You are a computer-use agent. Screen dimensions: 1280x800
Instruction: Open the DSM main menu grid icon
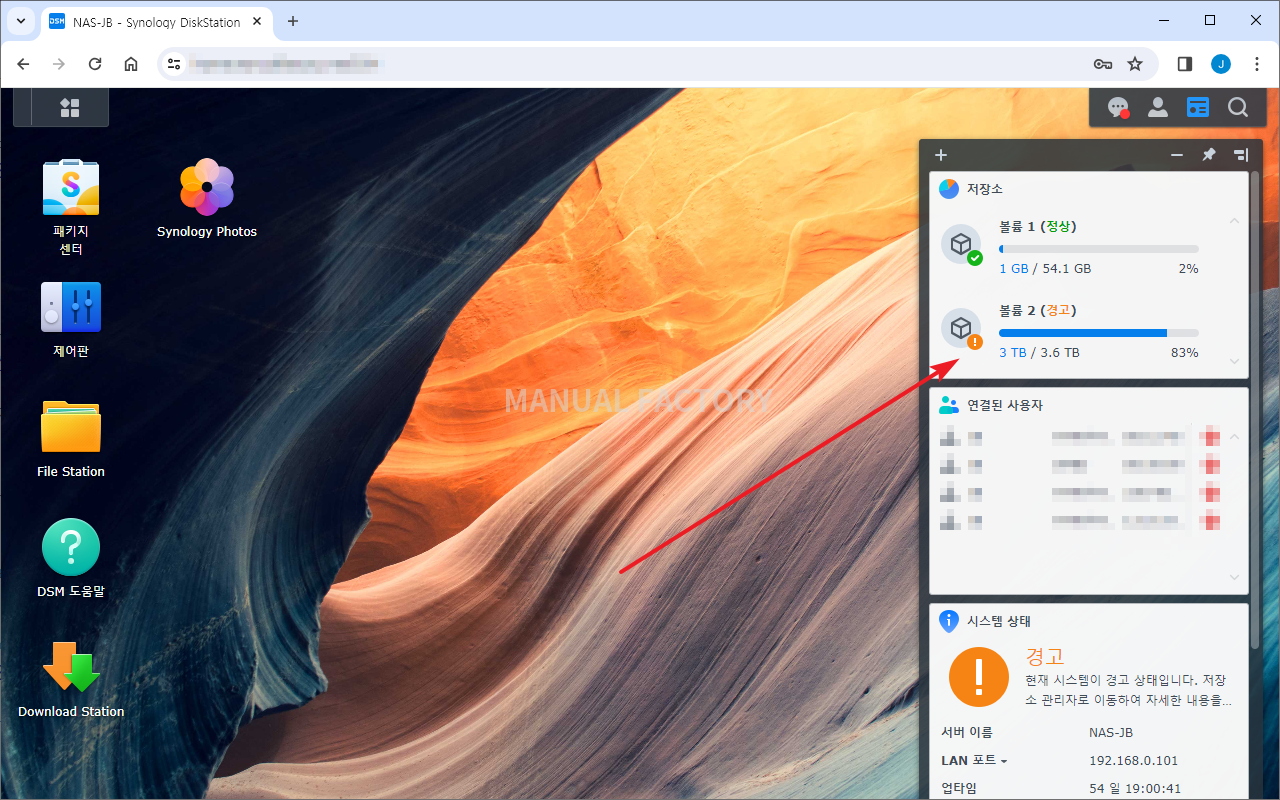pyautogui.click(x=70, y=107)
